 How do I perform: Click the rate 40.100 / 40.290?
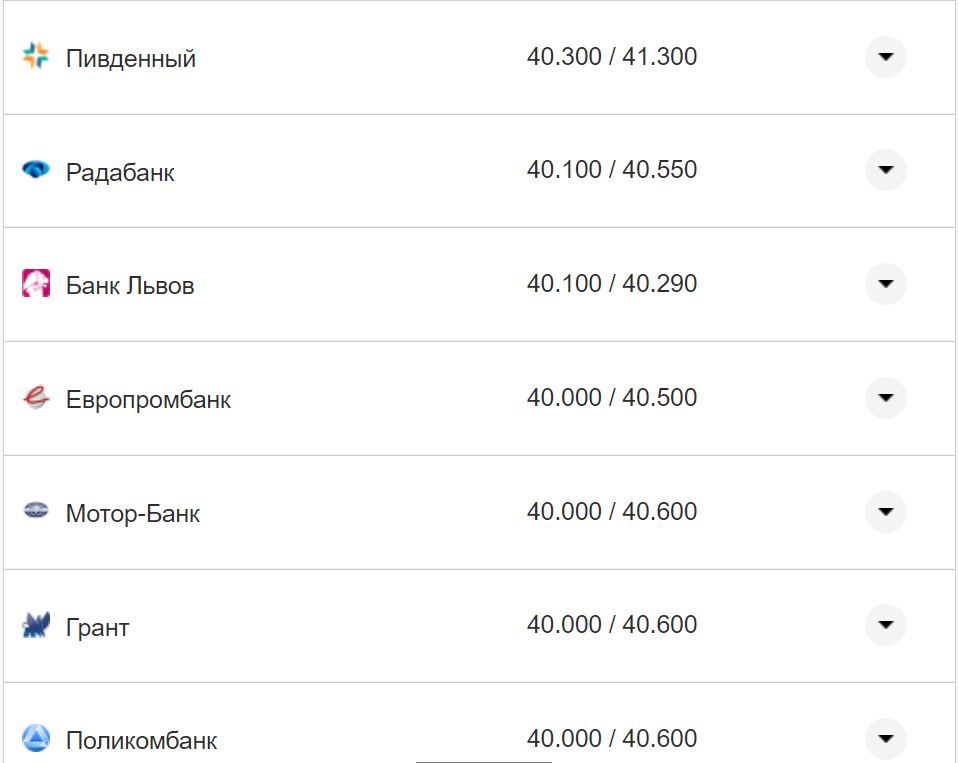[x=612, y=284]
